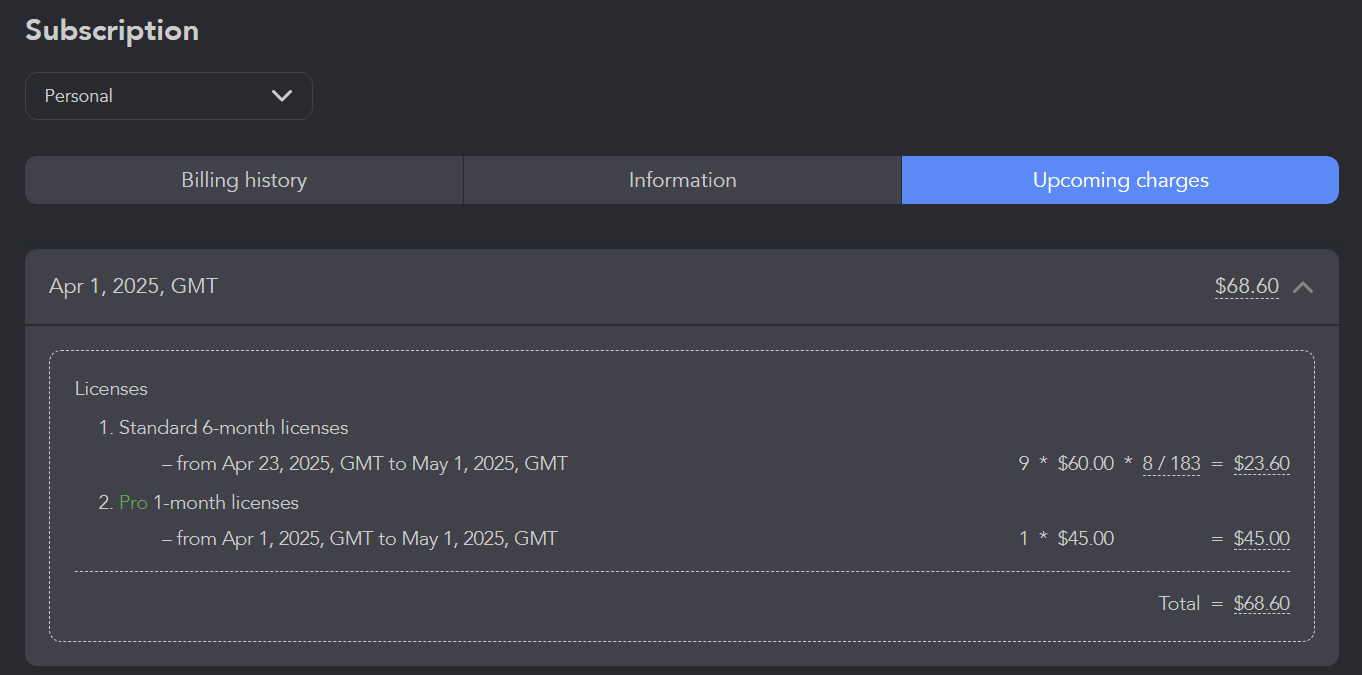Click the Apr 1 to May 1 date range
1362x675 pixels.
coord(367,539)
